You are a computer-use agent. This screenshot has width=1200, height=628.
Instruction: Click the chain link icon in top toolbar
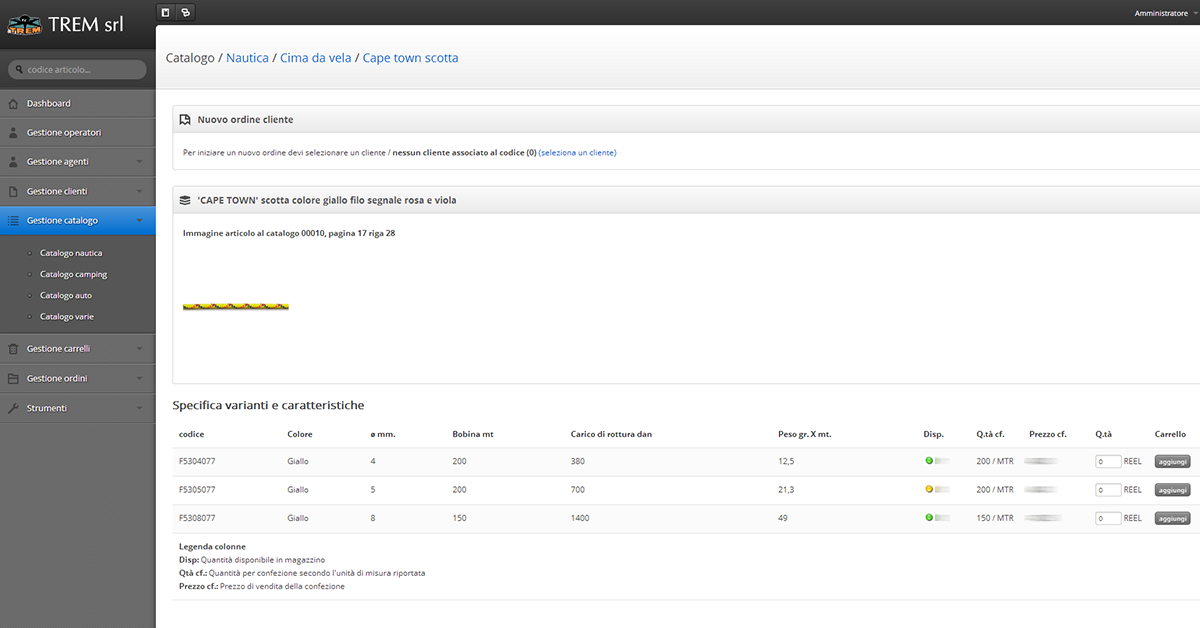185,12
